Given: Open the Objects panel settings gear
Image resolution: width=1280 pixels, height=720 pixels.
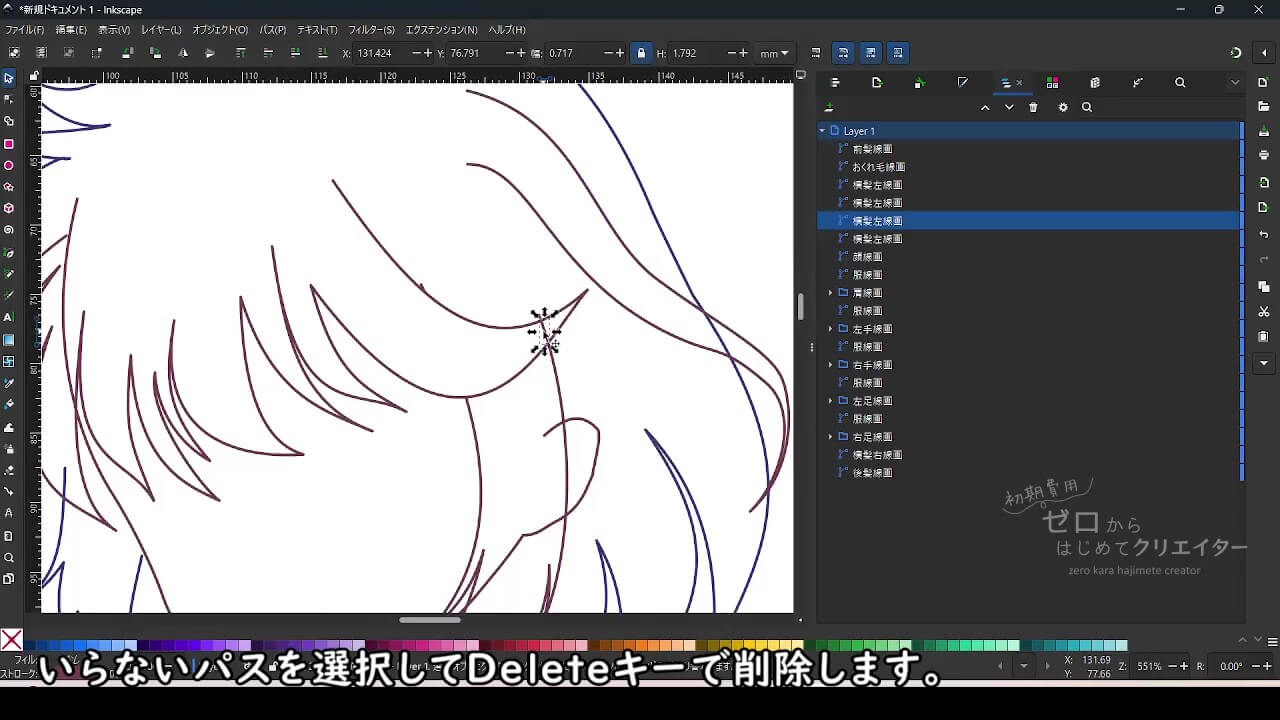Looking at the screenshot, I should [1063, 107].
